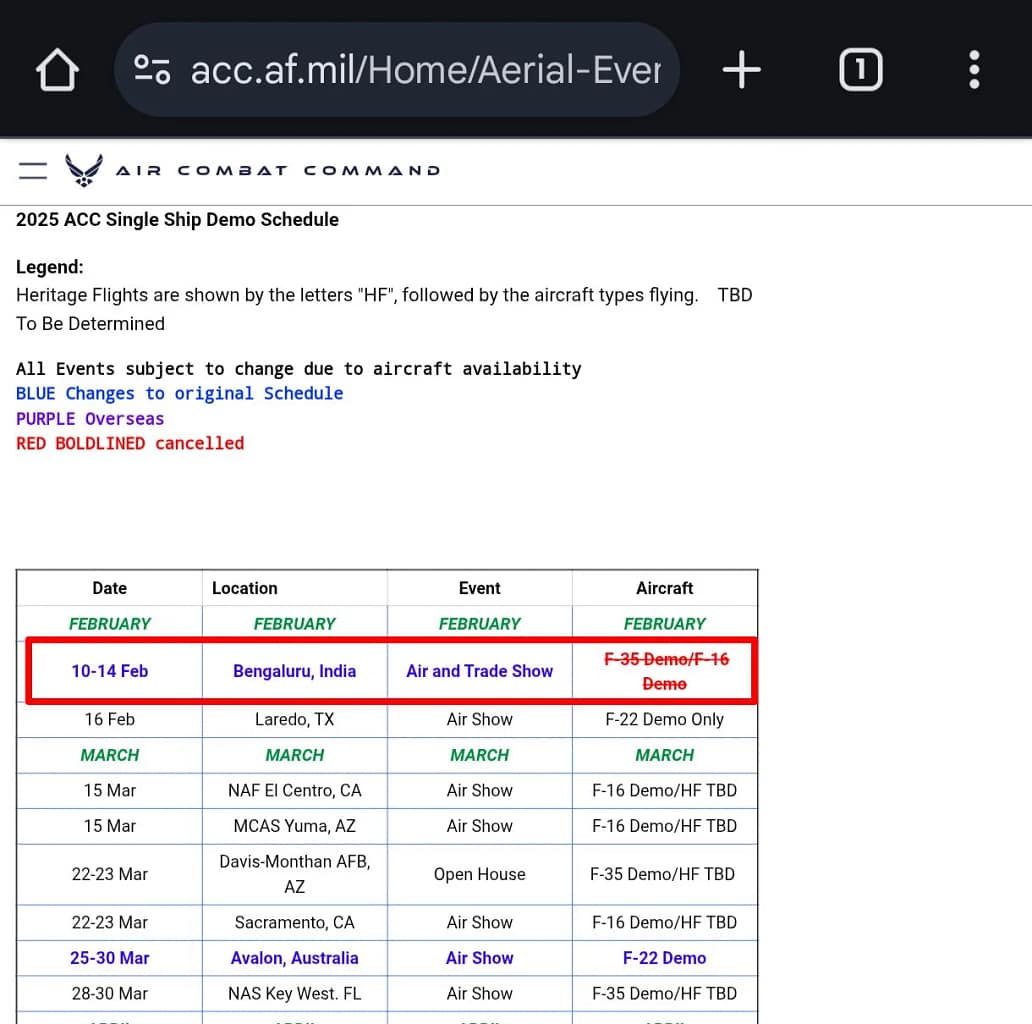Open a new tab with plus icon
Image resolution: width=1032 pixels, height=1024 pixels.
[741, 70]
